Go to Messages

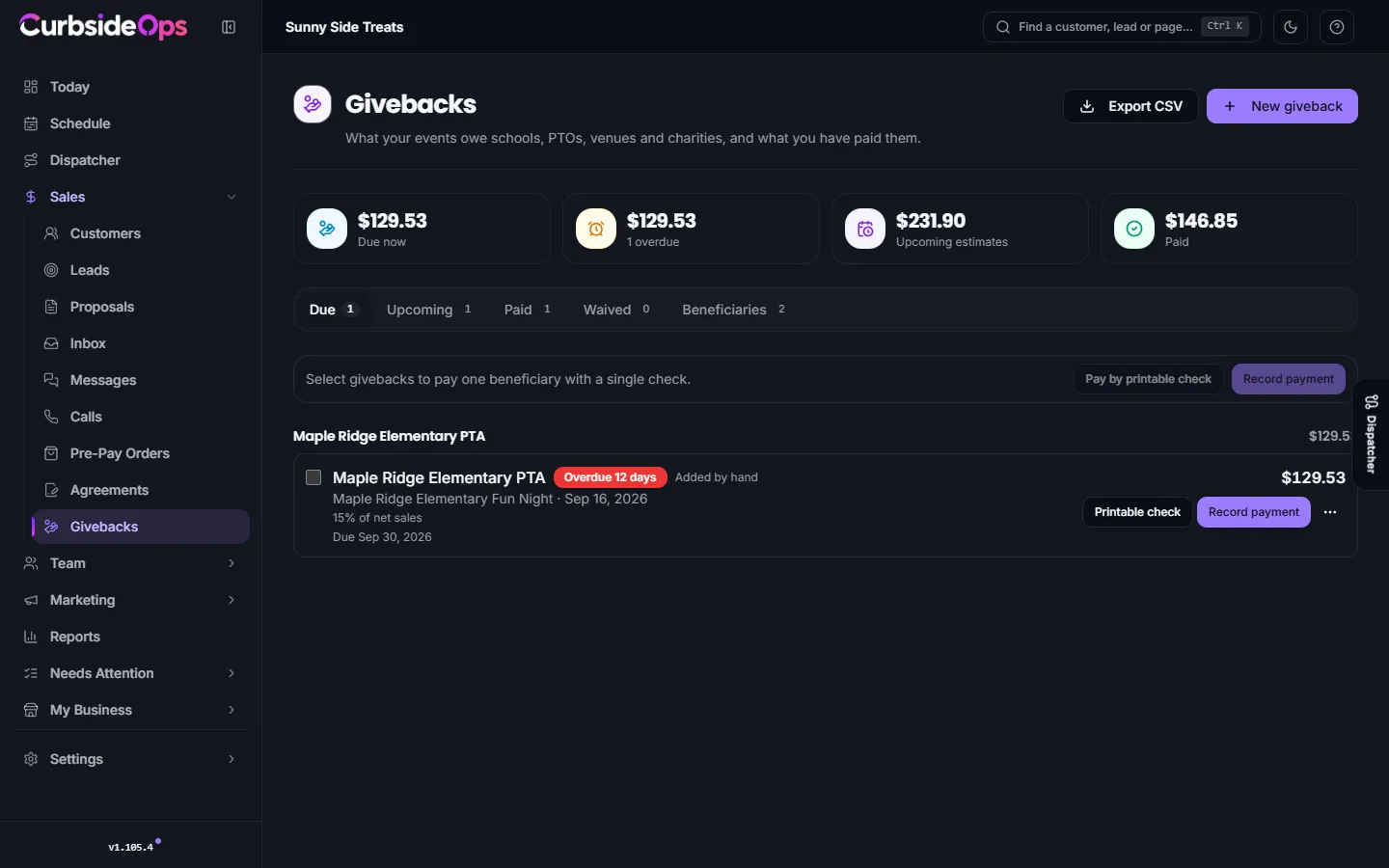141,380
